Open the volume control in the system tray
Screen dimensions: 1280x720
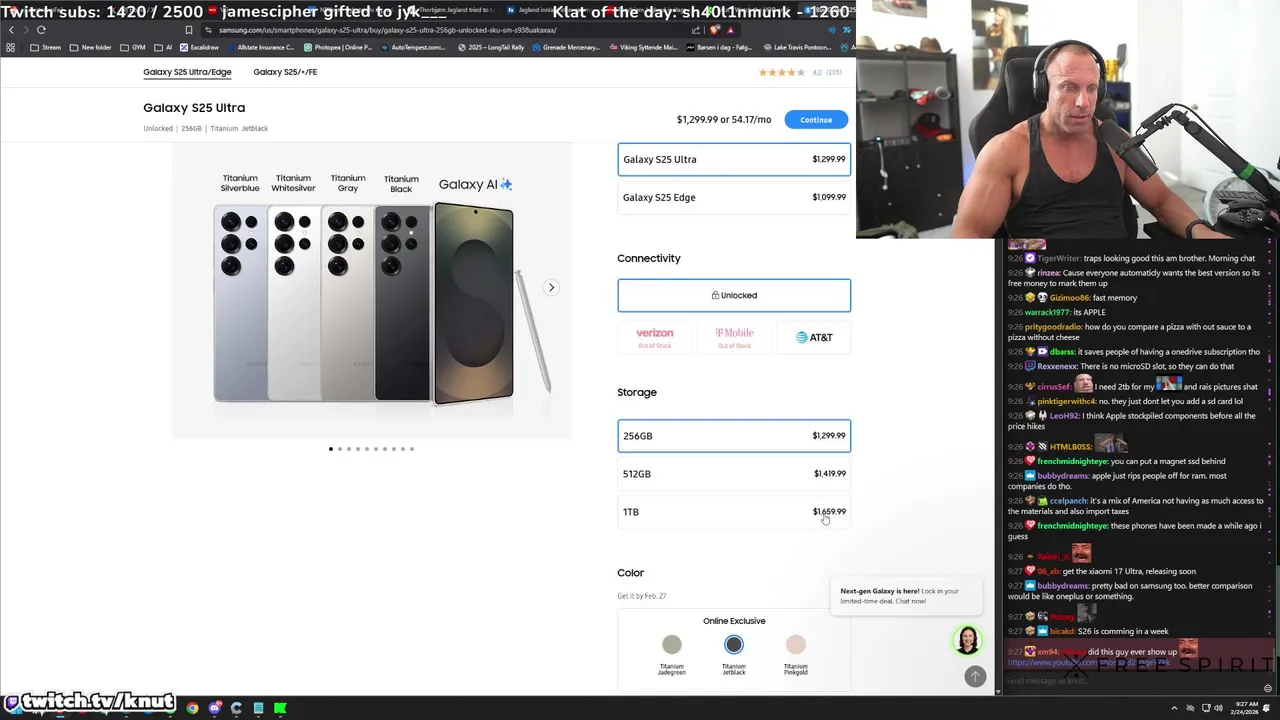(x=1218, y=708)
